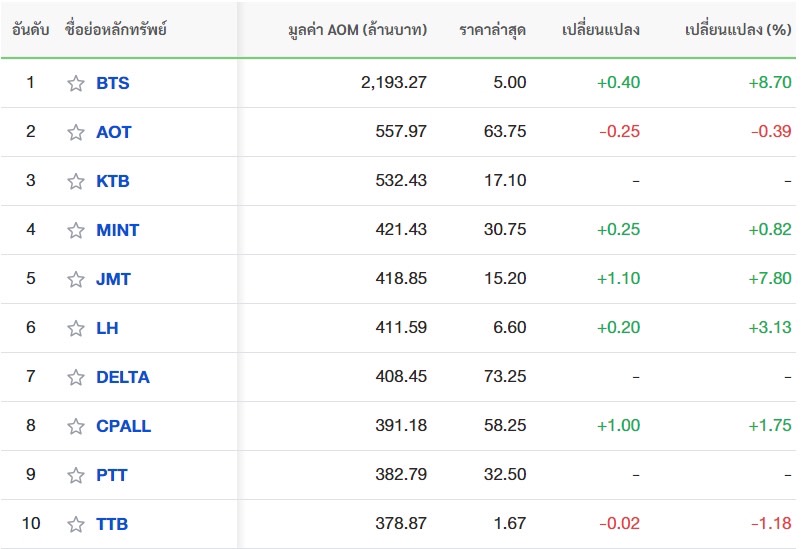
Task: Open the DELTA stock link
Action: (123, 377)
